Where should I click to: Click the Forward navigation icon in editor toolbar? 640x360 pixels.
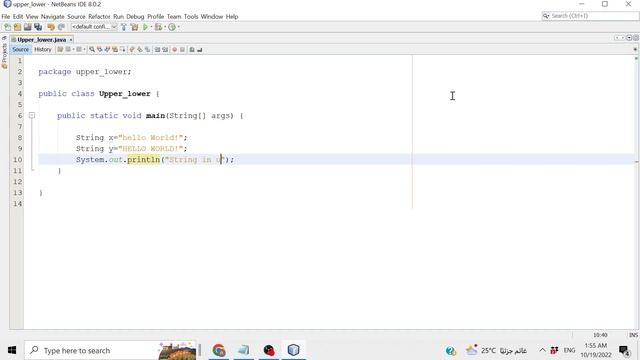coord(79,49)
